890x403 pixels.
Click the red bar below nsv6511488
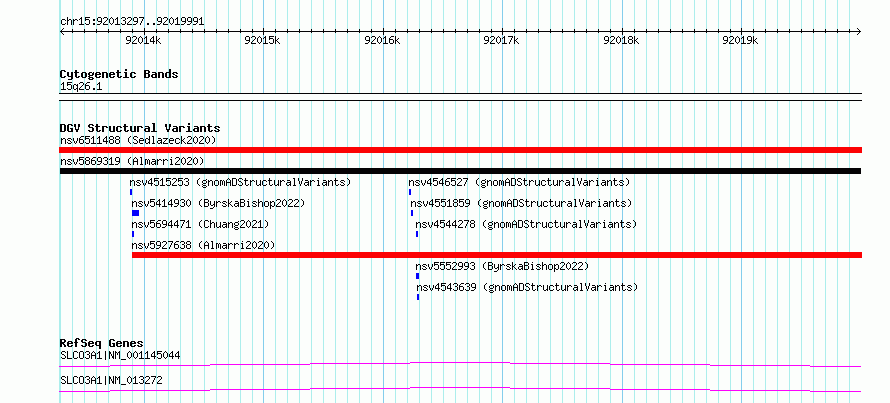[x=460, y=150]
